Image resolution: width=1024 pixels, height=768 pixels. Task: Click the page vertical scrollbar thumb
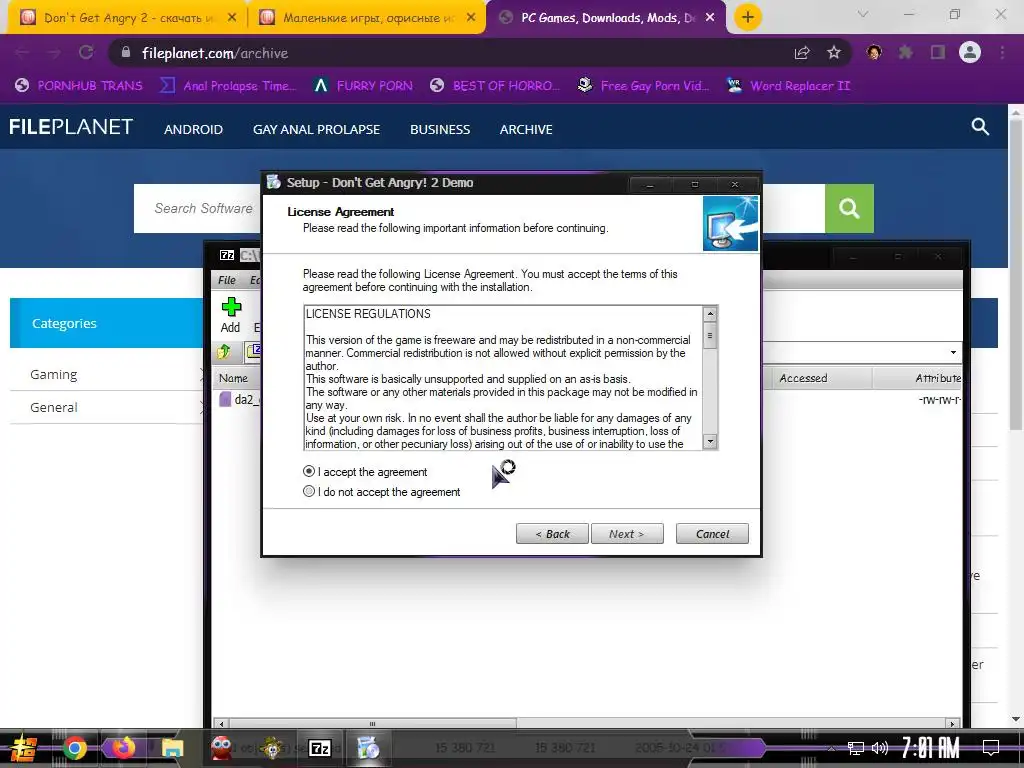point(1016,273)
